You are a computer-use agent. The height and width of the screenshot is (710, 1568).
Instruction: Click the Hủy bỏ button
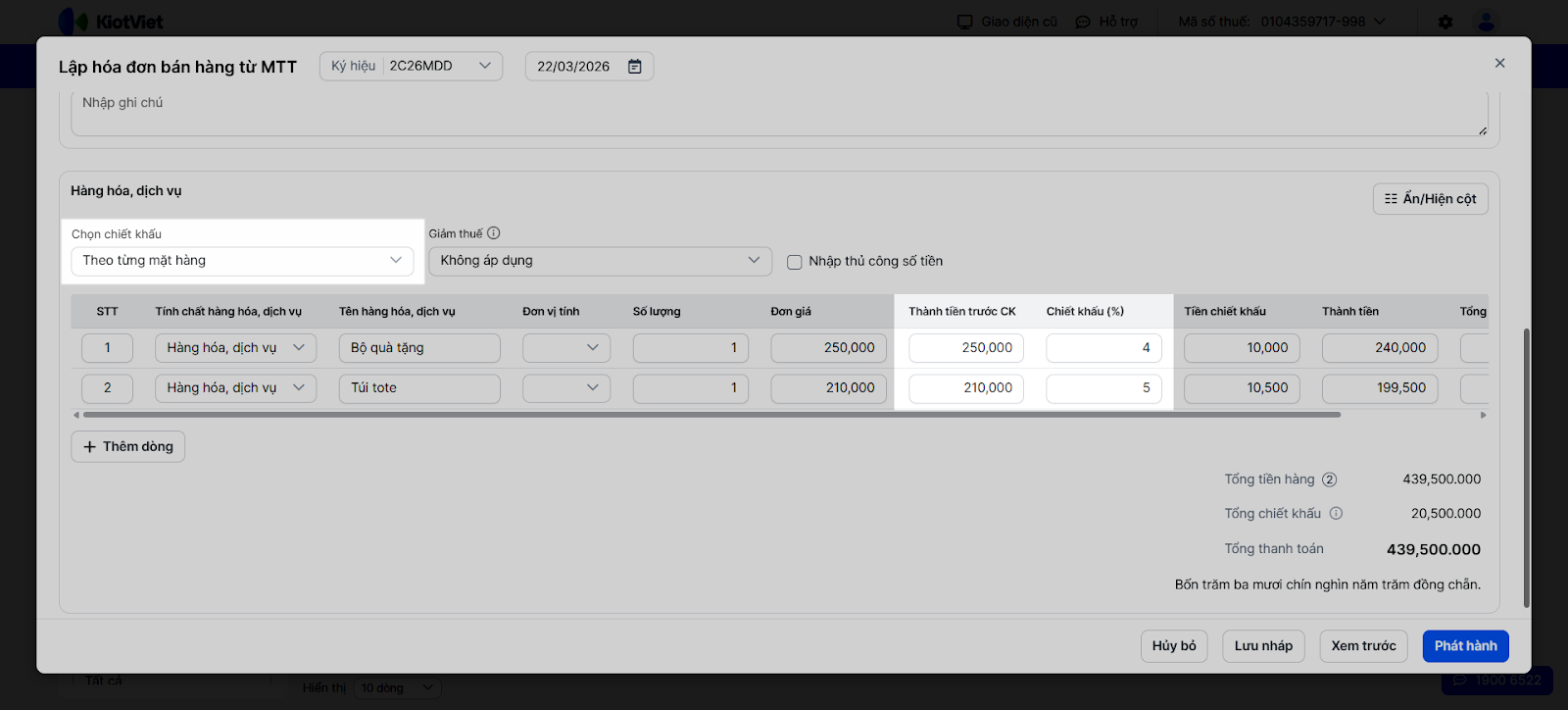click(1174, 646)
